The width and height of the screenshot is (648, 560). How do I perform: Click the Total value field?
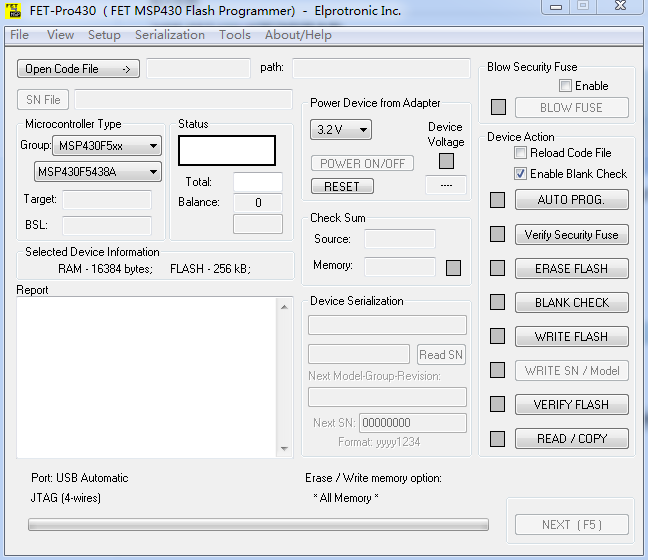pos(258,182)
